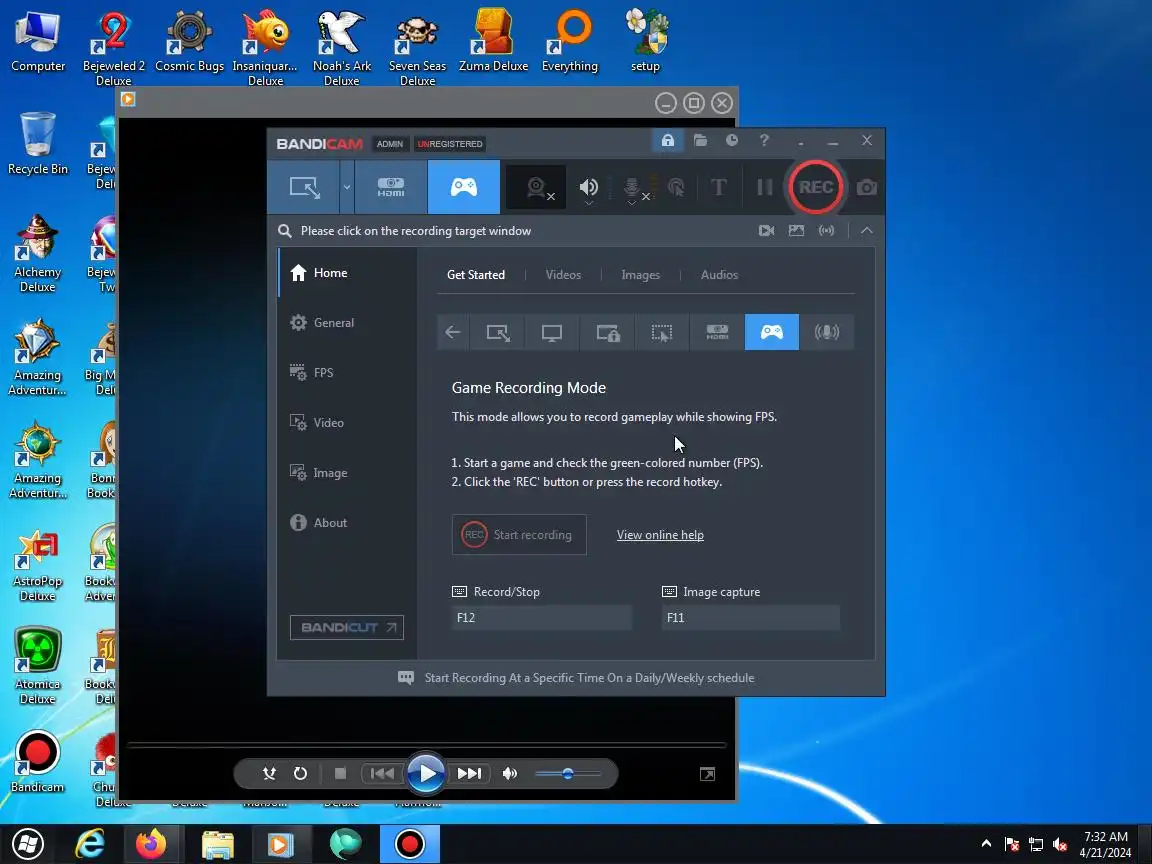The width and height of the screenshot is (1152, 864).
Task: Click the media player Play button
Action: [426, 774]
